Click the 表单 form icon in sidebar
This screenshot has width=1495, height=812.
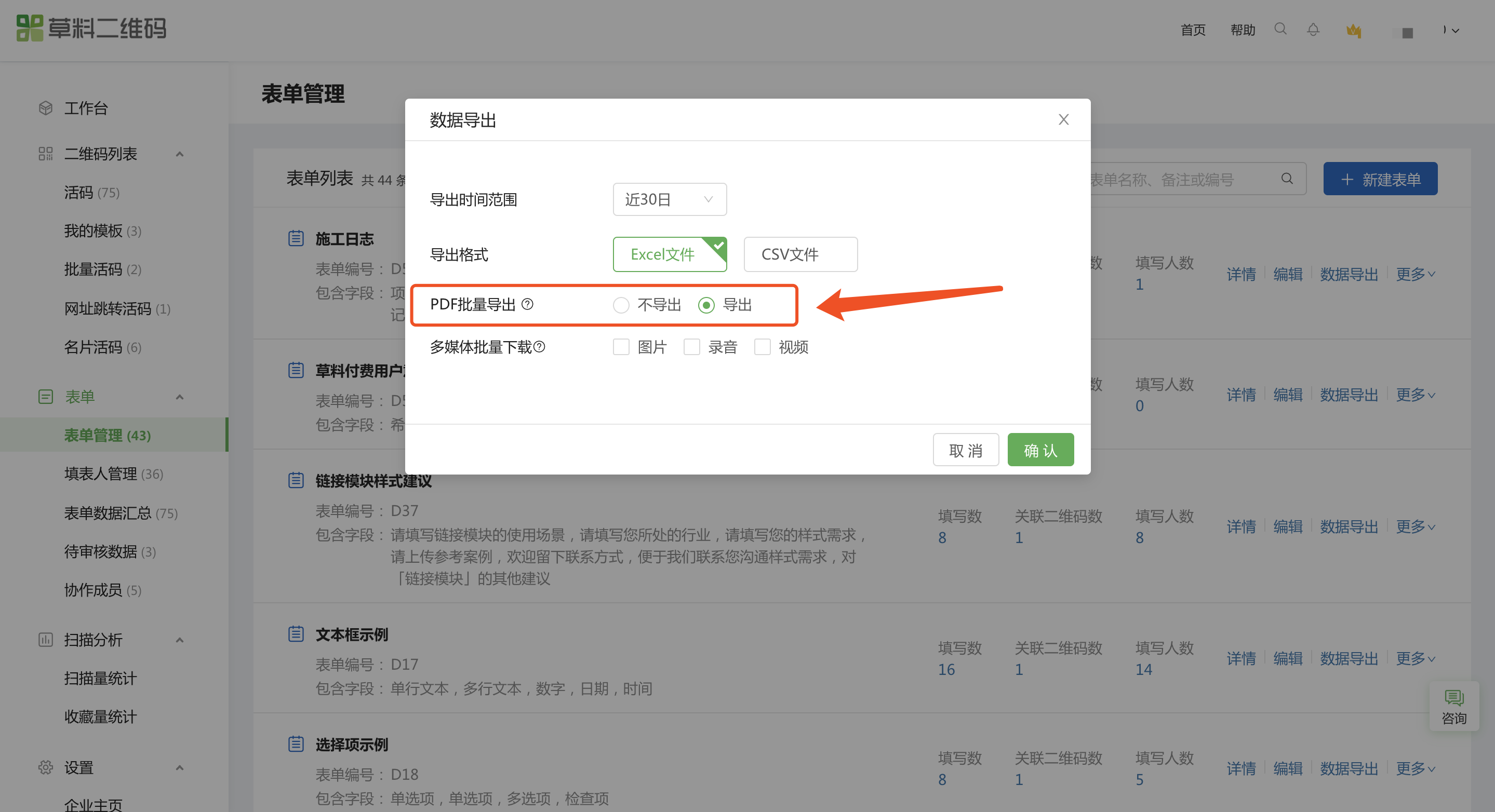click(x=45, y=397)
